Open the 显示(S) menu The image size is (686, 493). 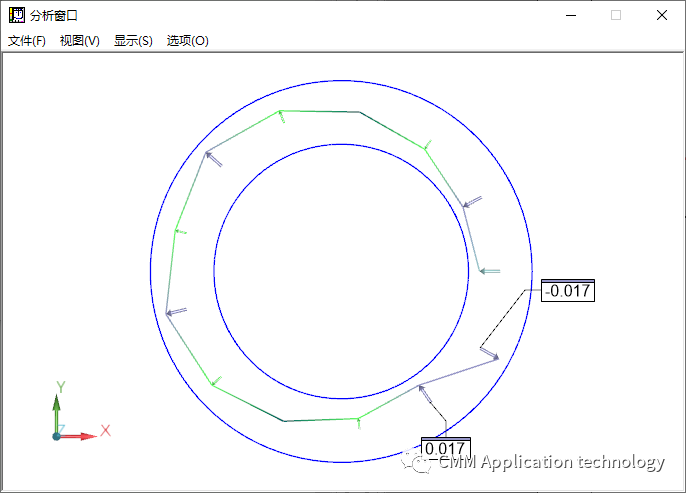(x=133, y=41)
